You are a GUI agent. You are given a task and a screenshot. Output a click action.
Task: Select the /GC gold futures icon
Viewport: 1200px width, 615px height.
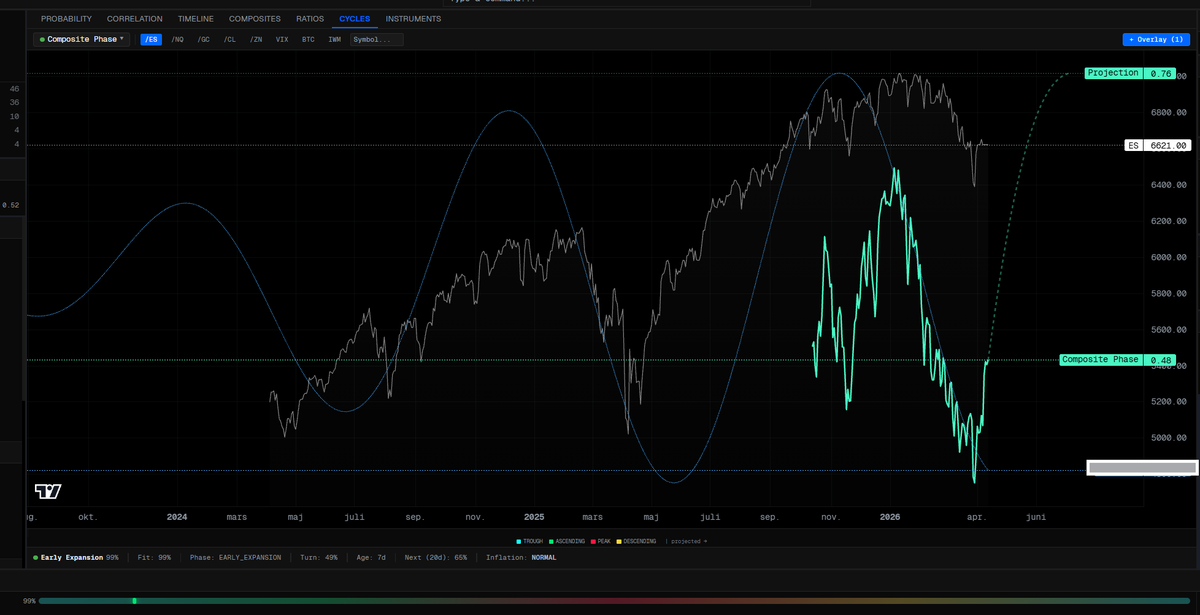point(204,39)
